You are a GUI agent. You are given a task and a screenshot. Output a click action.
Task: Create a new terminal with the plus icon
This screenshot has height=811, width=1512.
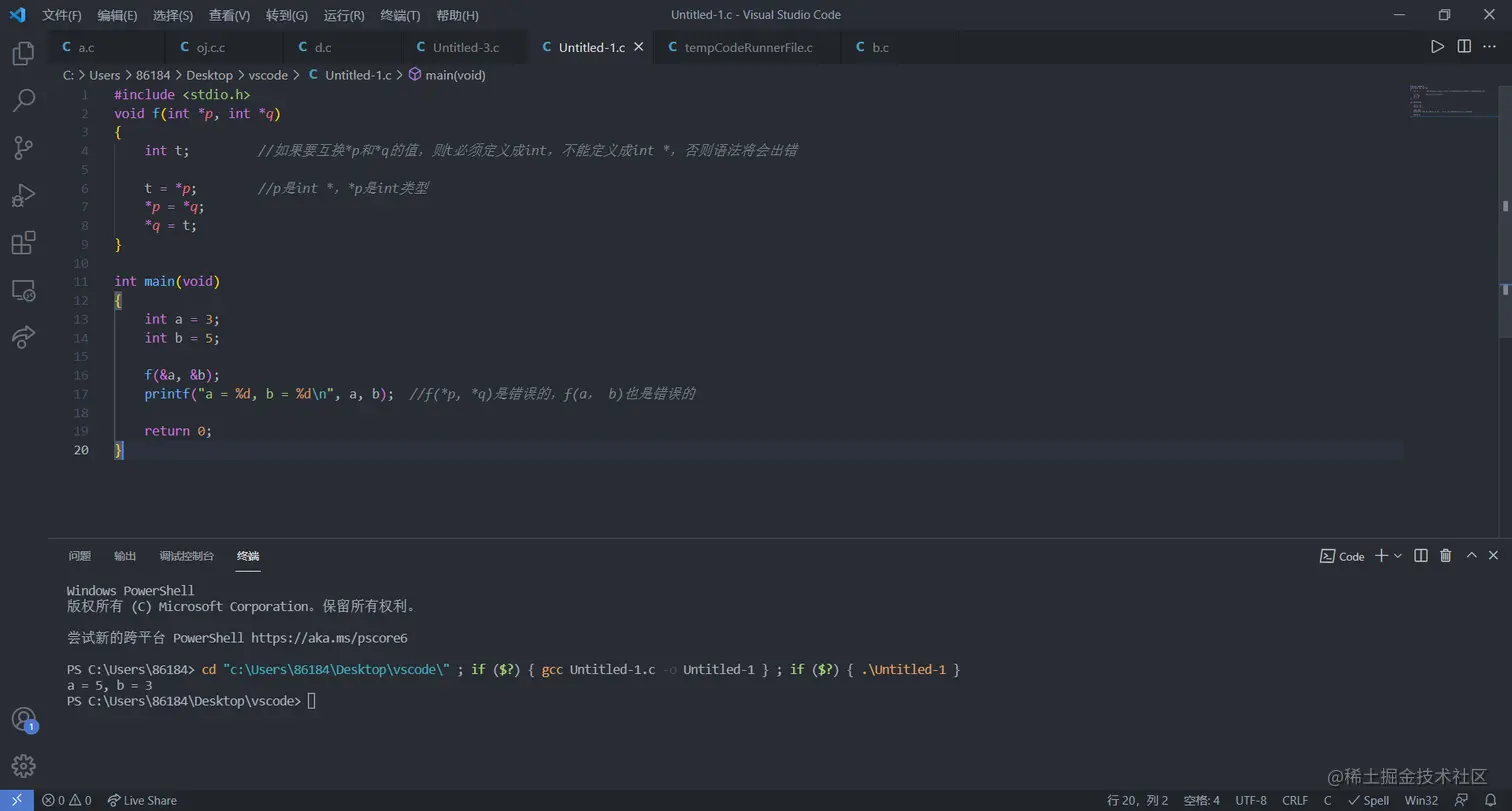1381,556
